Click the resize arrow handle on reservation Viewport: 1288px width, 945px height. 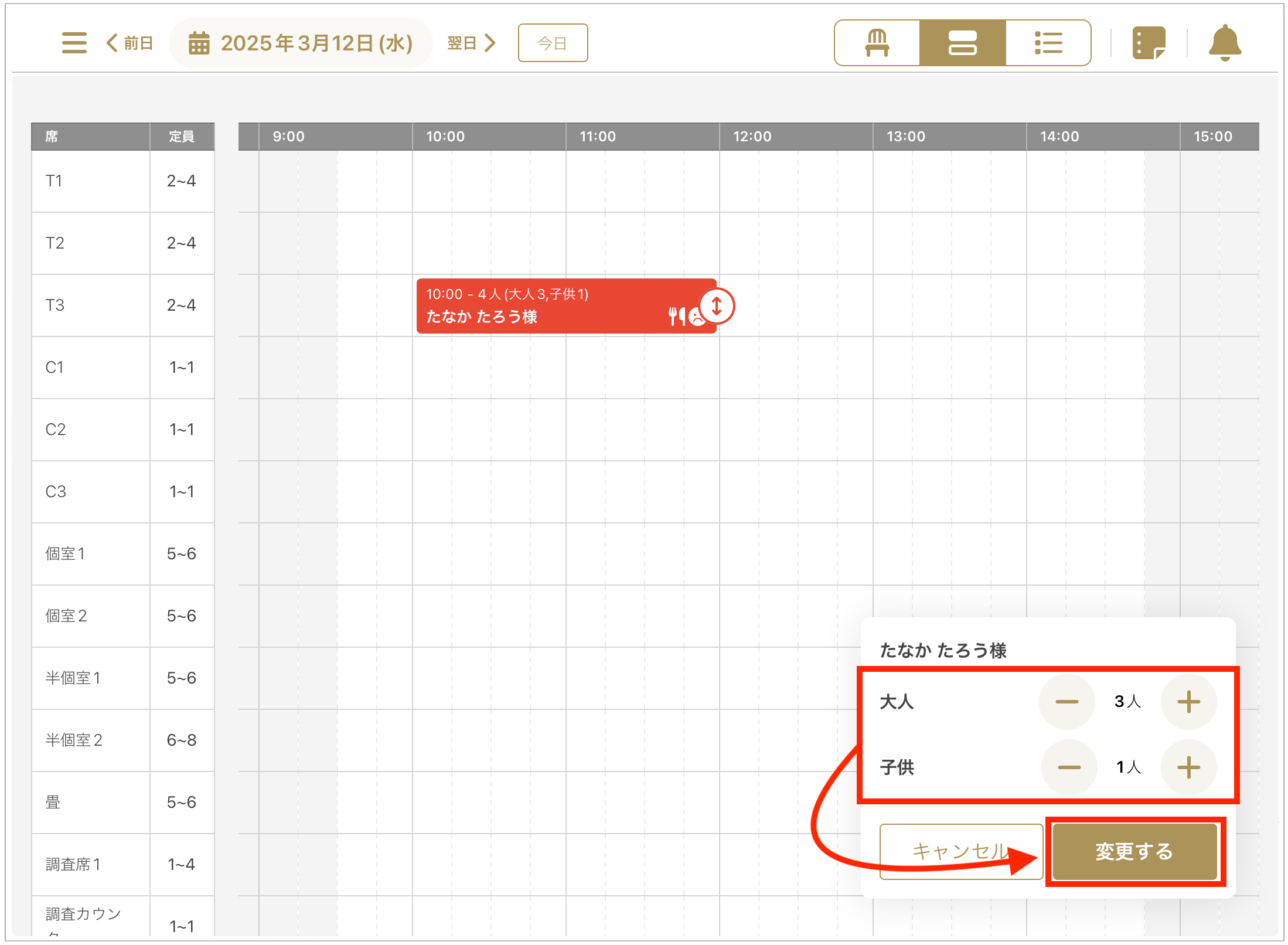tap(716, 306)
